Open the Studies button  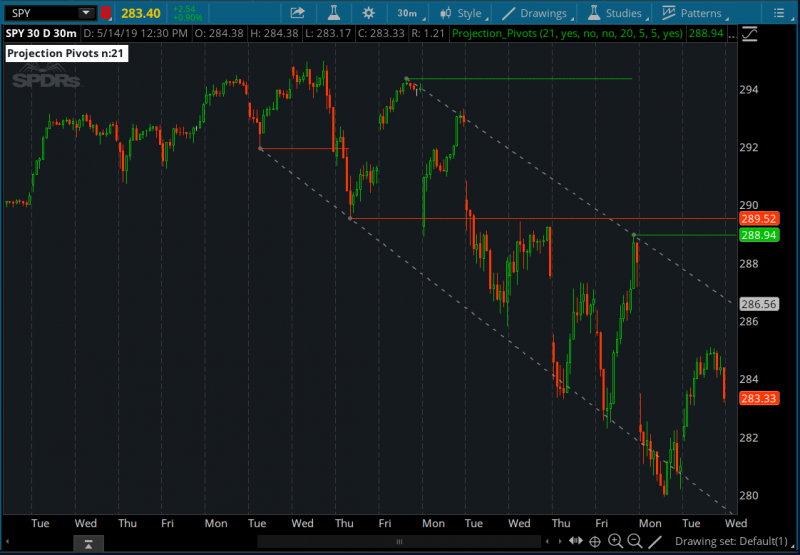point(615,13)
